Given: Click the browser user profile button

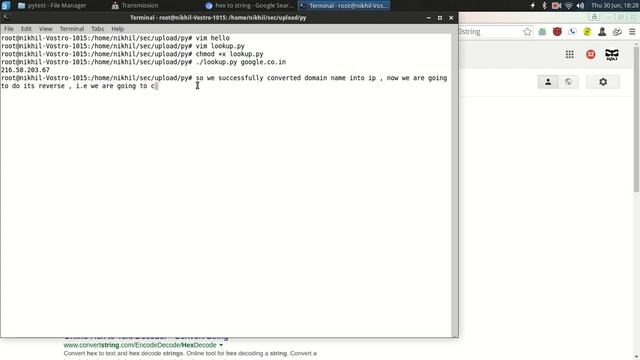Looking at the screenshot, I should [594, 17].
